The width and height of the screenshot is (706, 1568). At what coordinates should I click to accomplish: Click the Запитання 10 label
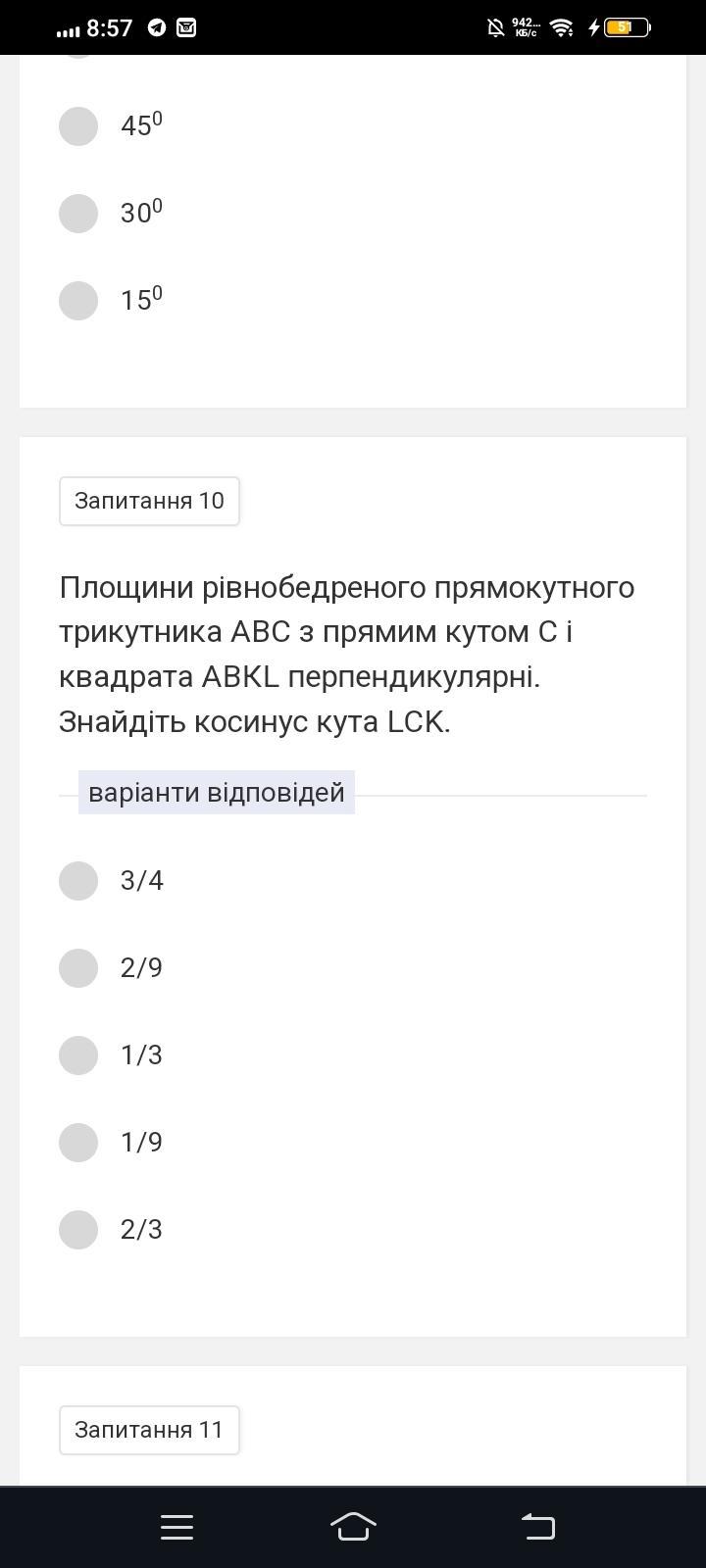(149, 501)
